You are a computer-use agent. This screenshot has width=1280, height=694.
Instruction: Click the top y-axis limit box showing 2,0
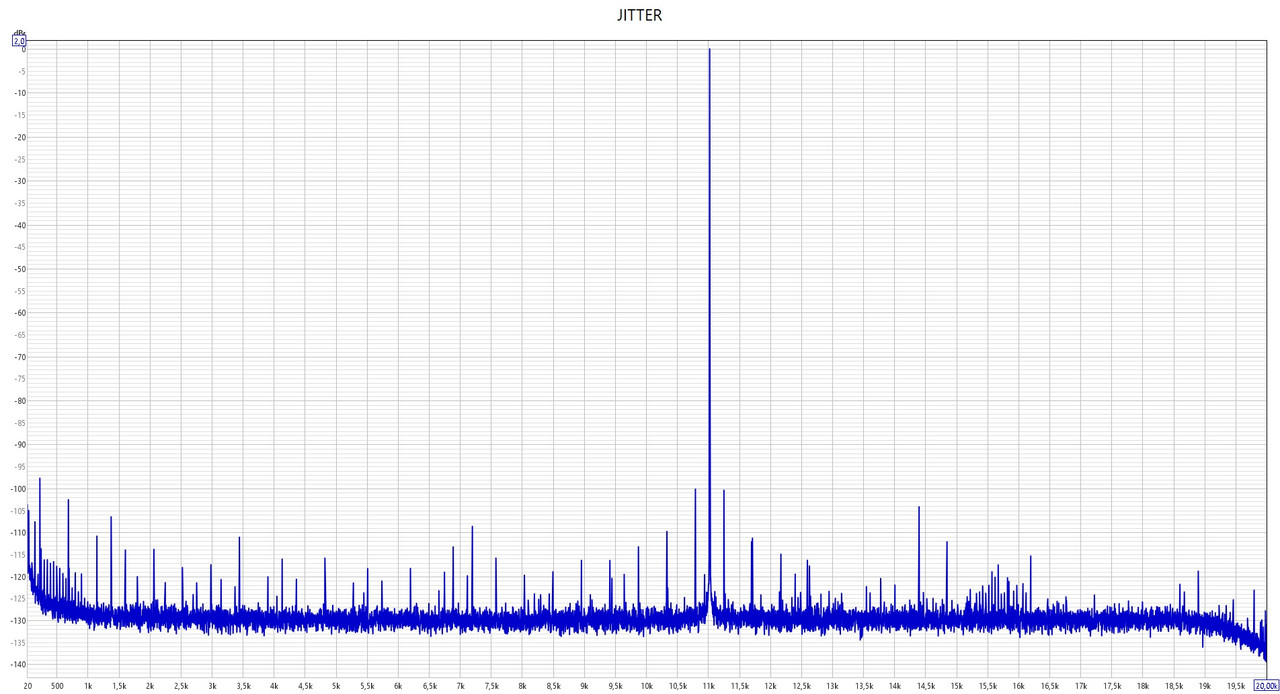(18, 40)
